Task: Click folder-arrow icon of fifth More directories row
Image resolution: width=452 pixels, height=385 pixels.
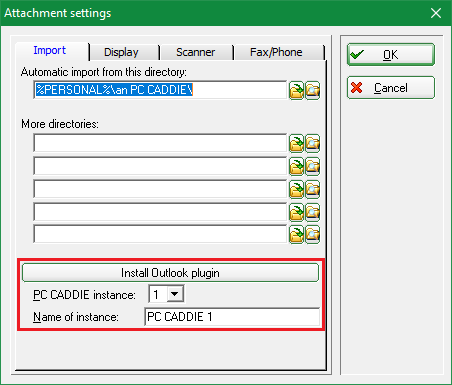Action: click(296, 234)
